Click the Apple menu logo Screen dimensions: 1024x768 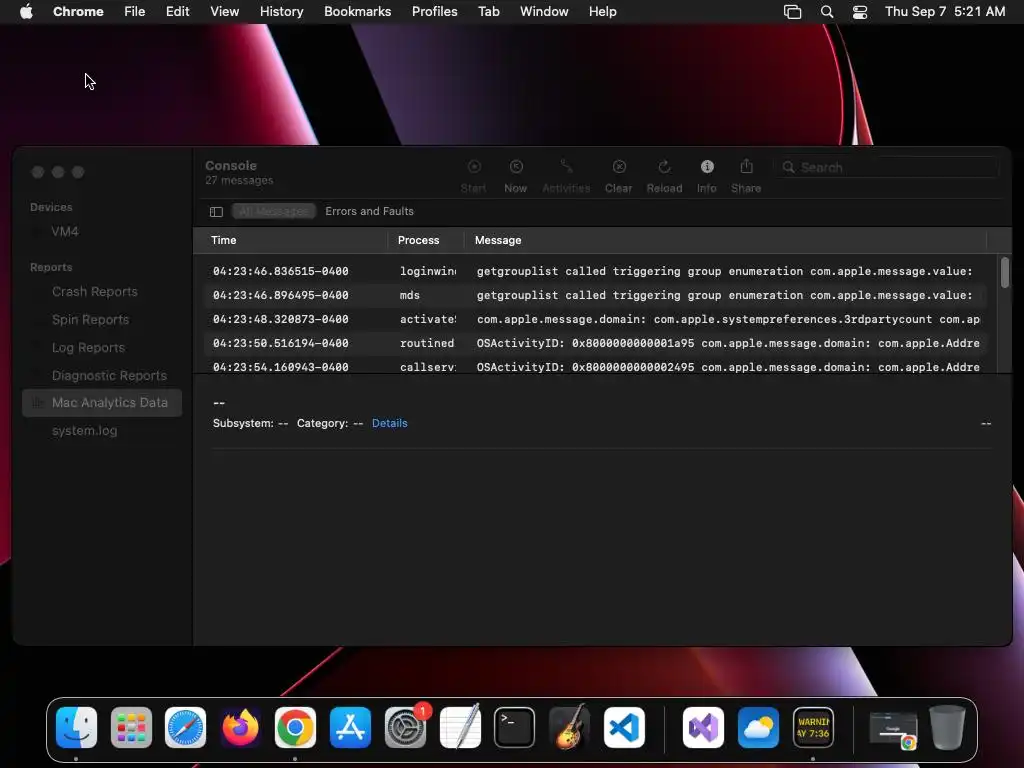tap(26, 11)
